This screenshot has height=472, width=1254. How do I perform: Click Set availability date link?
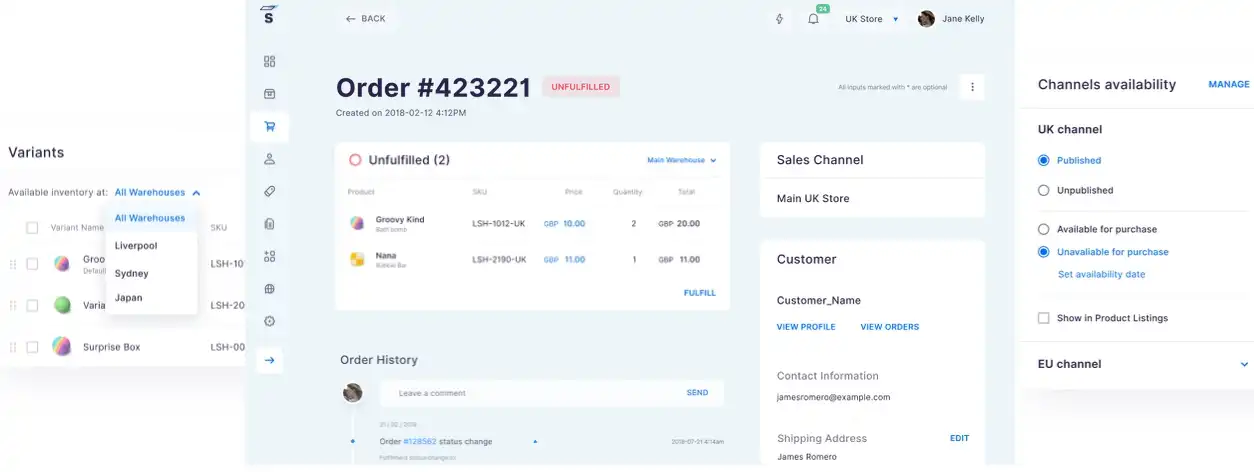coord(1102,274)
